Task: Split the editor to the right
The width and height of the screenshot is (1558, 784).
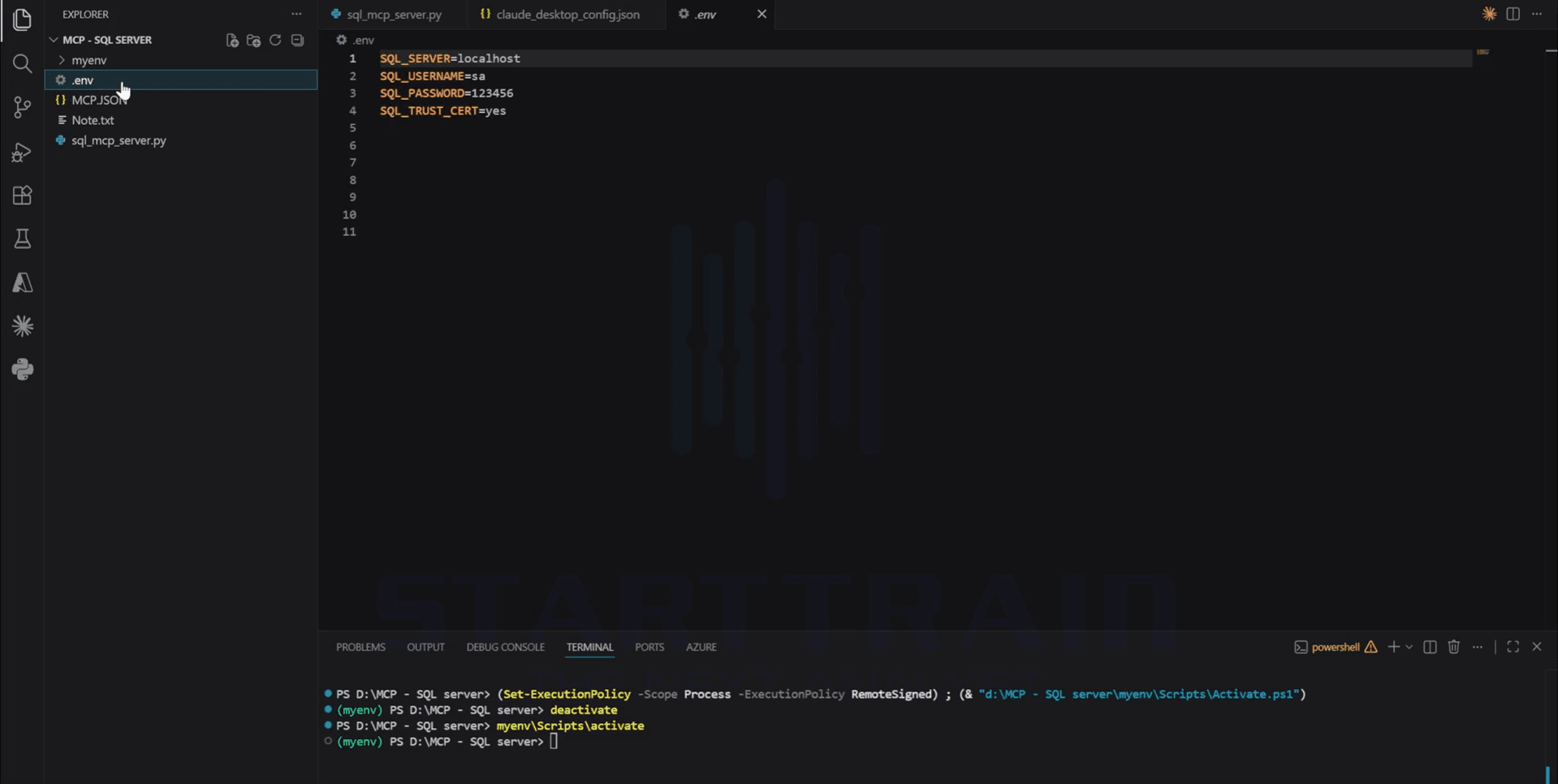Action: pyautogui.click(x=1513, y=14)
